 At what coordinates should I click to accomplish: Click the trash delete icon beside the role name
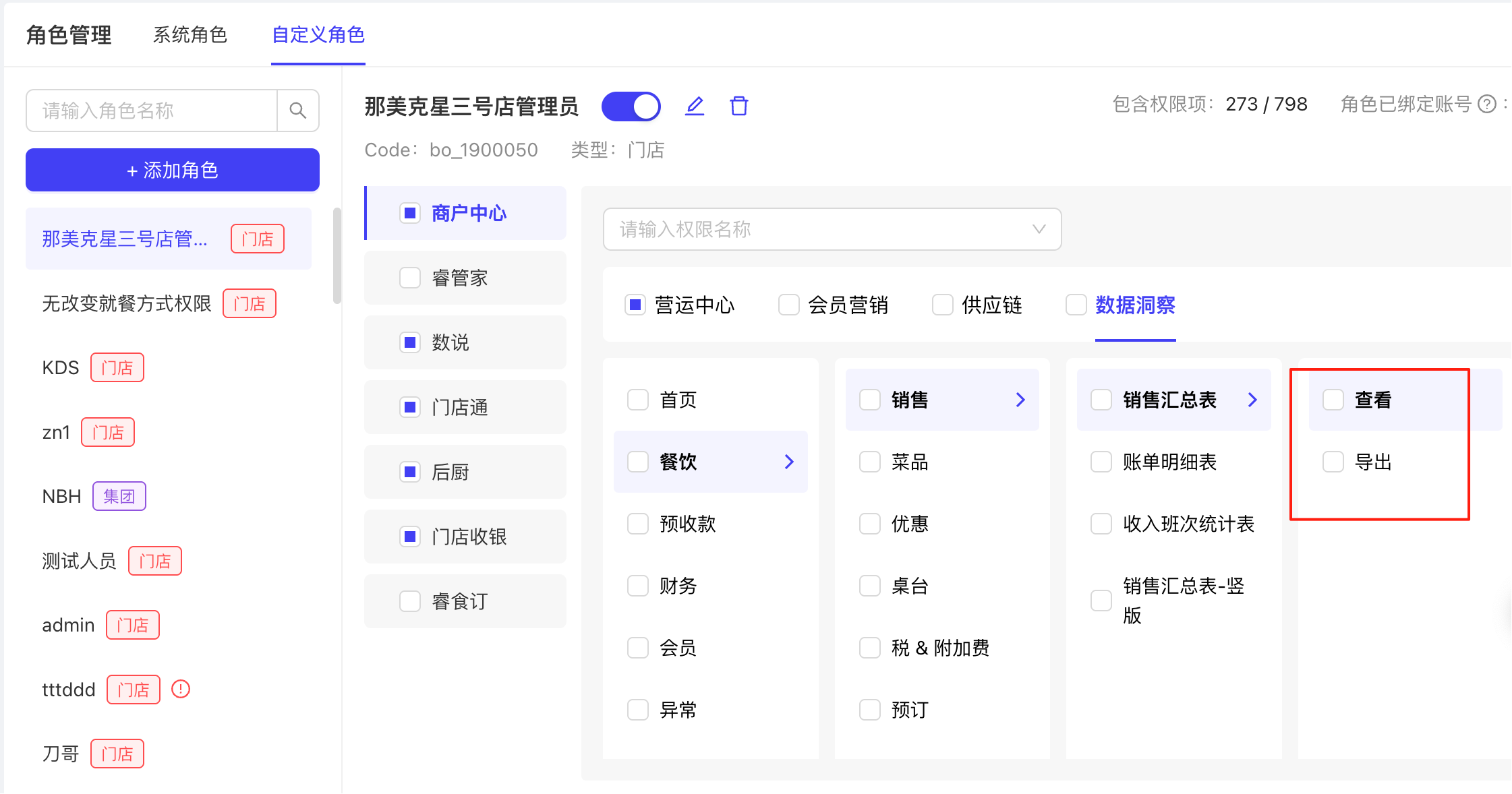click(x=739, y=106)
